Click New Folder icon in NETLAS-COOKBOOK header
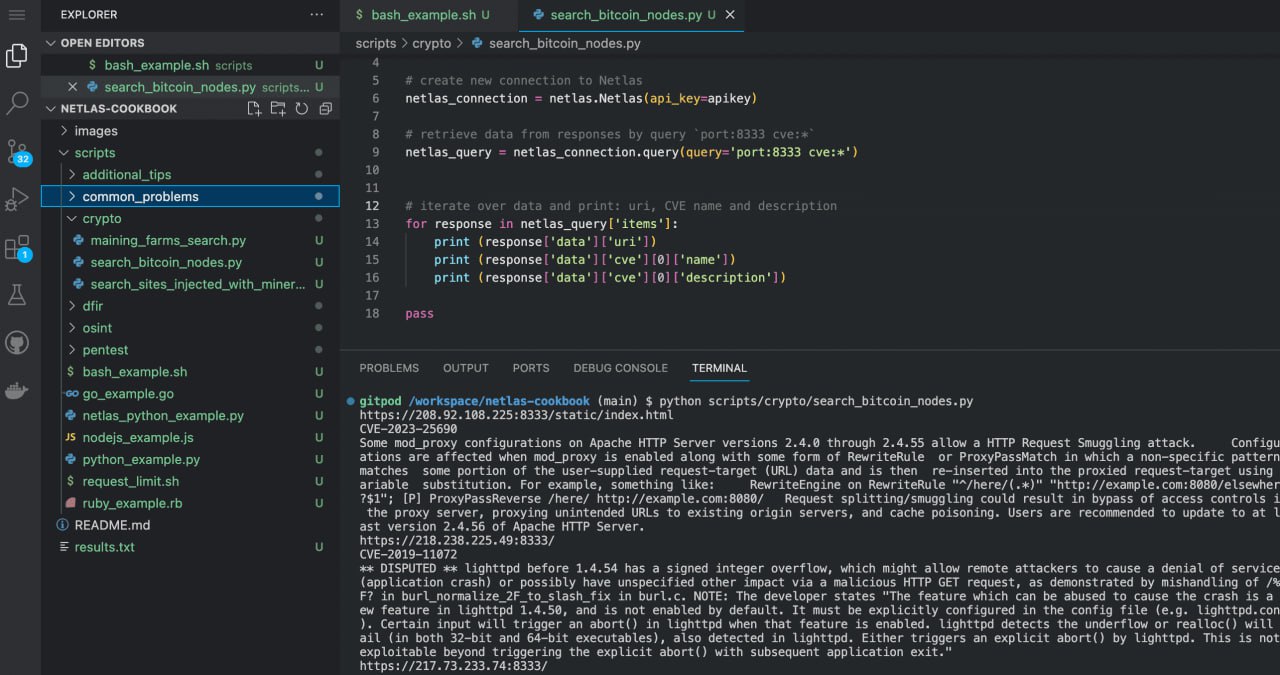This screenshot has width=1280, height=675. point(278,109)
